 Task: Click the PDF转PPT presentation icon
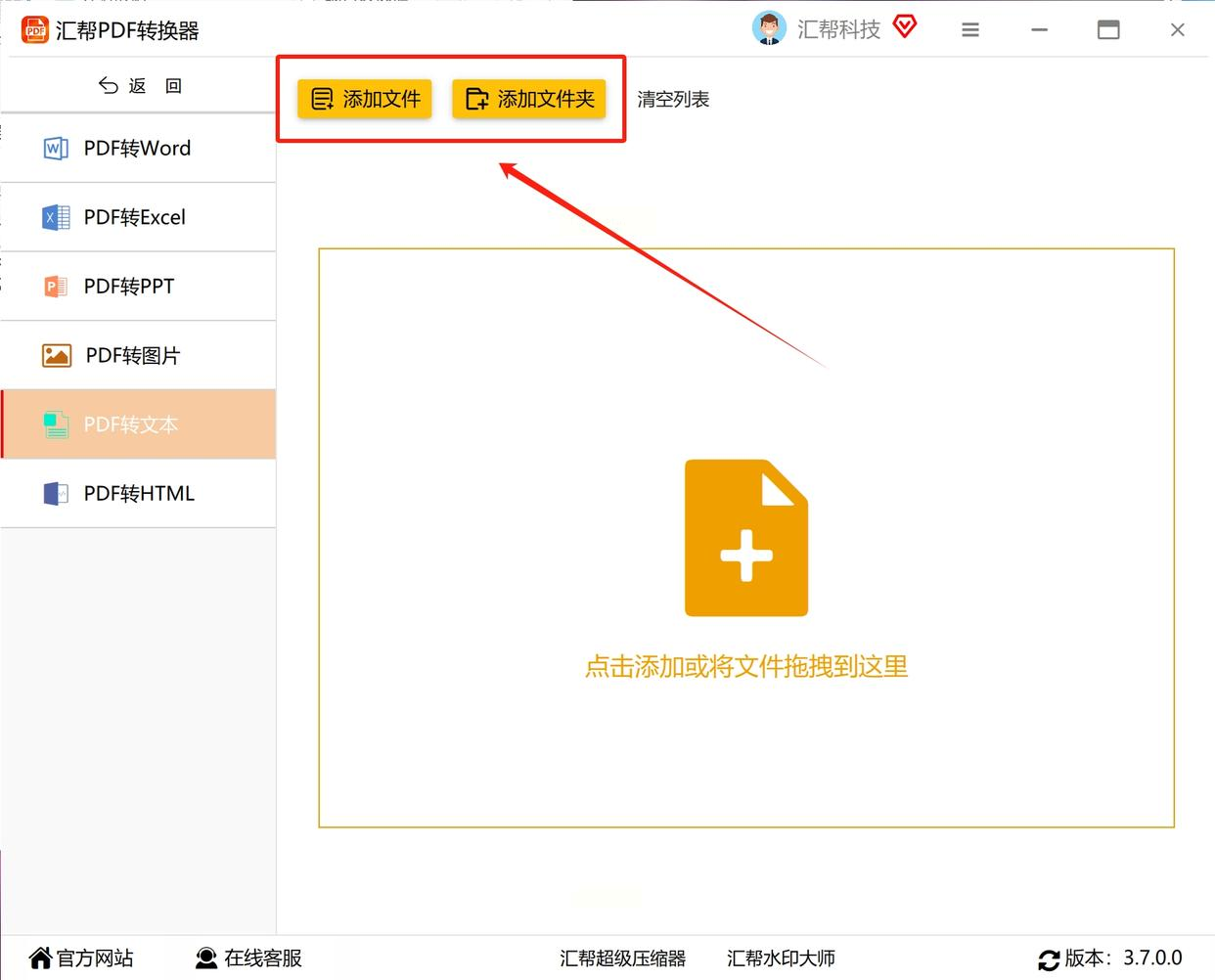(x=56, y=287)
